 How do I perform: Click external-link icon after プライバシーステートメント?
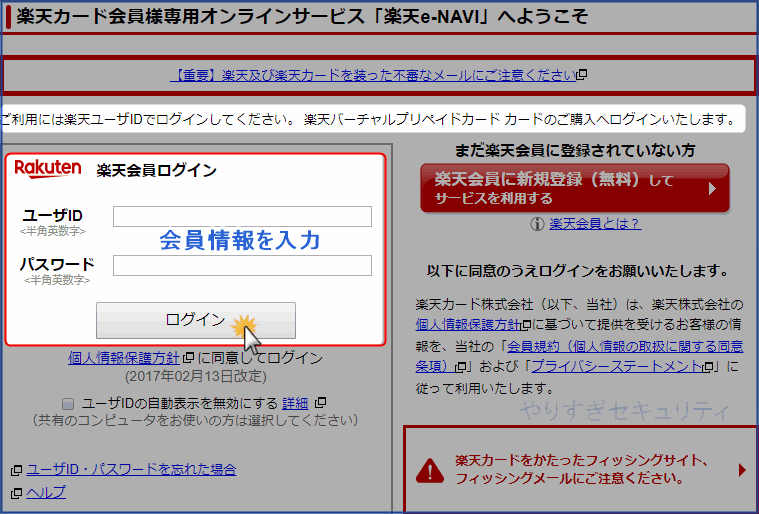(x=708, y=367)
